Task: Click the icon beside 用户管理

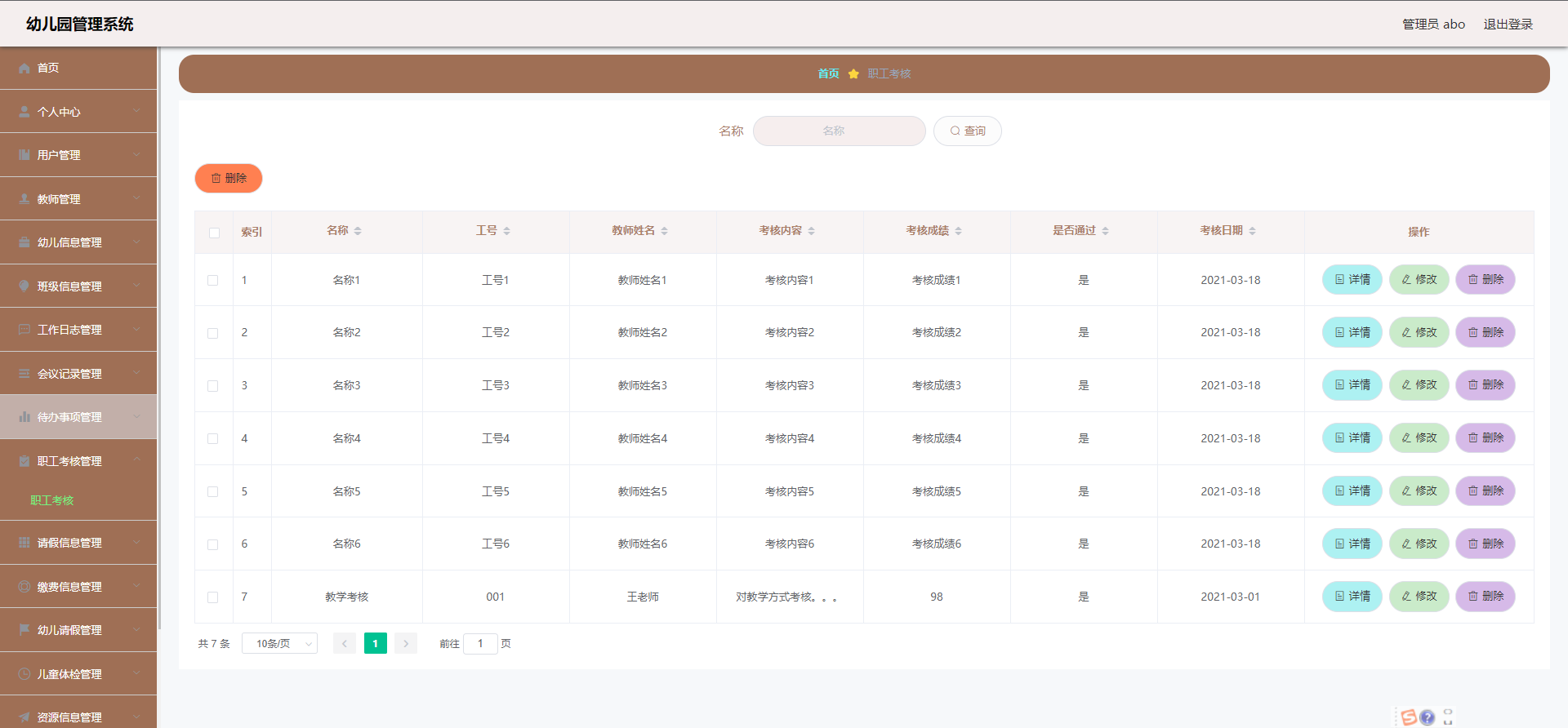Action: pos(24,155)
